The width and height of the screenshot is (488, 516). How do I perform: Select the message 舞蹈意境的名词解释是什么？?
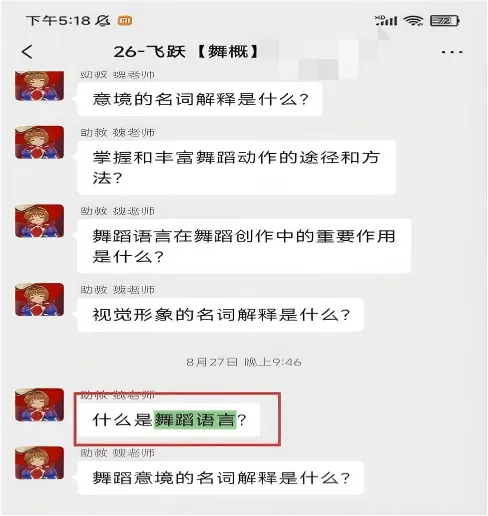(220, 478)
